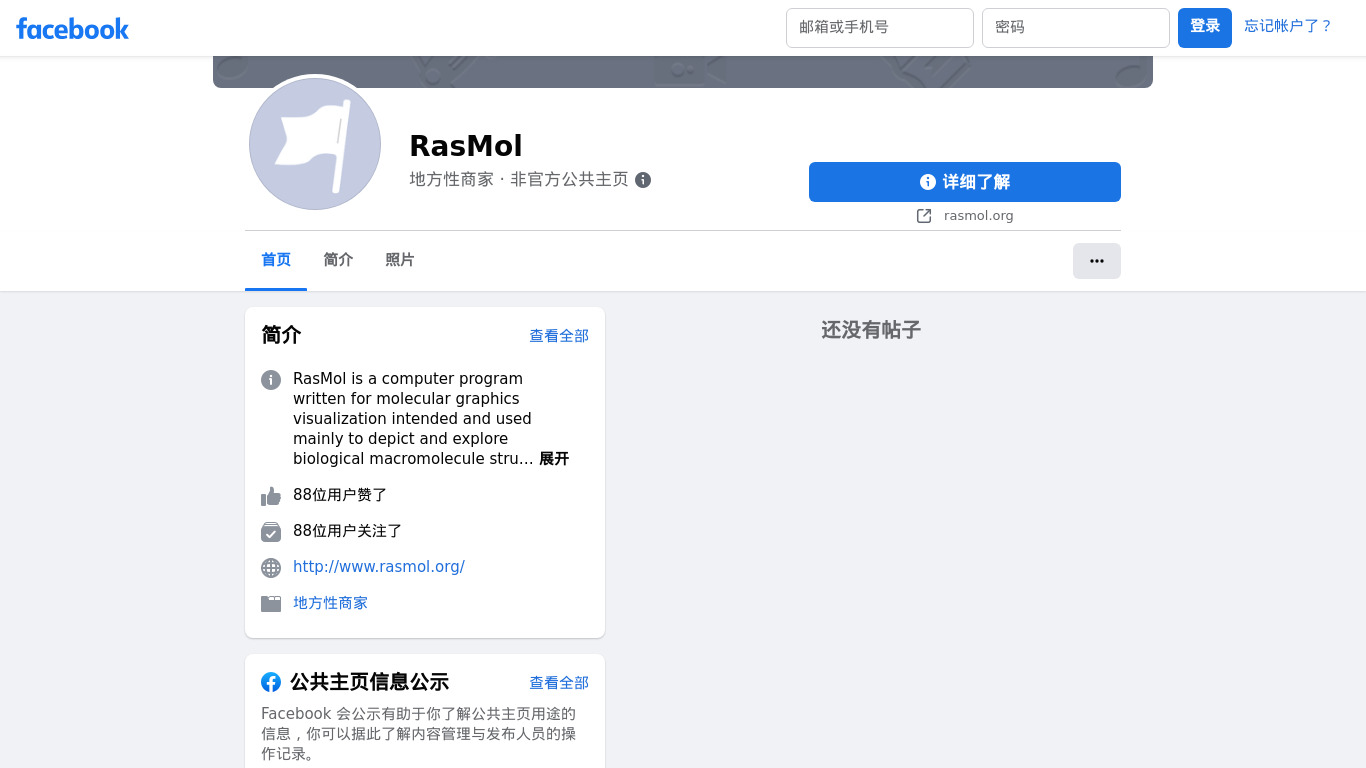Viewport: 1366px width, 768px height.
Task: Open the http://www.rasmol.org/ link
Action: (x=379, y=567)
